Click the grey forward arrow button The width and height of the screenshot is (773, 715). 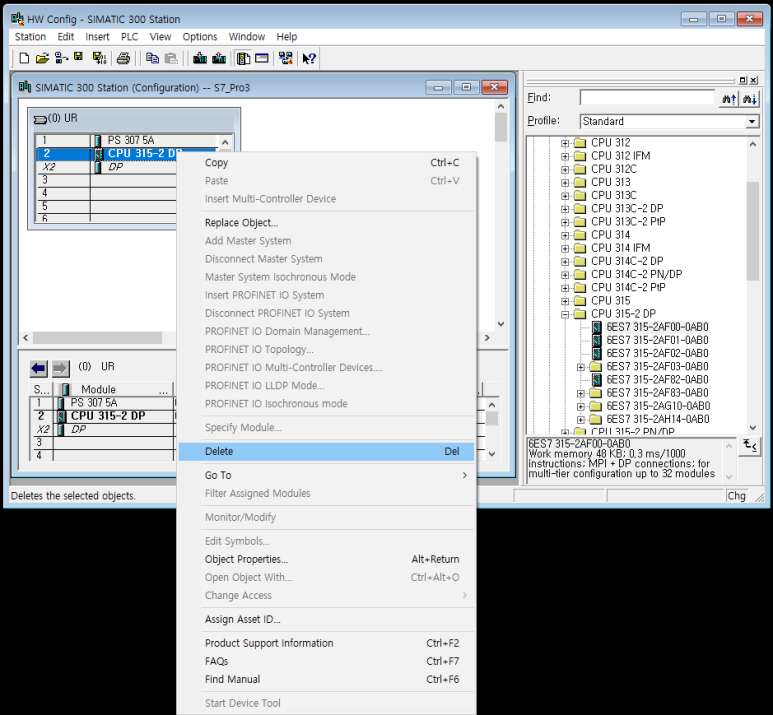61,368
